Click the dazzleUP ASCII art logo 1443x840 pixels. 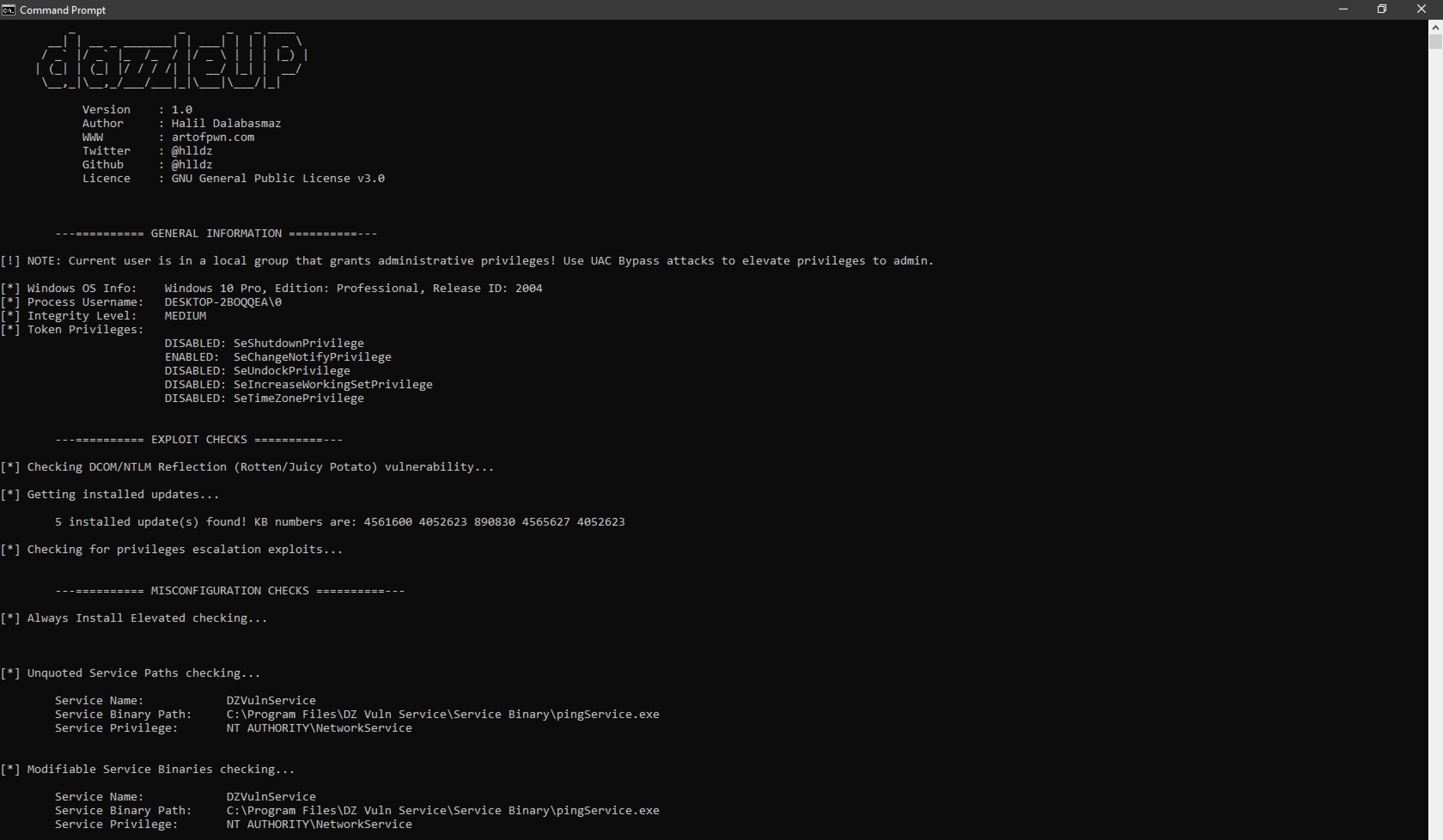172,61
